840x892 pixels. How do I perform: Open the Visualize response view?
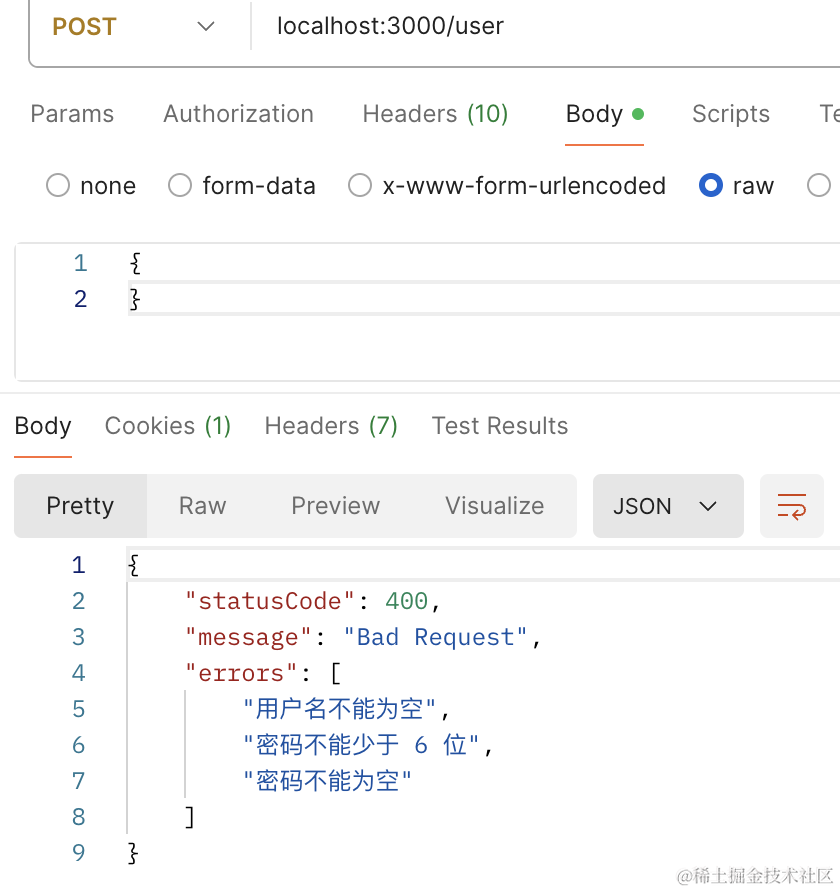(494, 506)
